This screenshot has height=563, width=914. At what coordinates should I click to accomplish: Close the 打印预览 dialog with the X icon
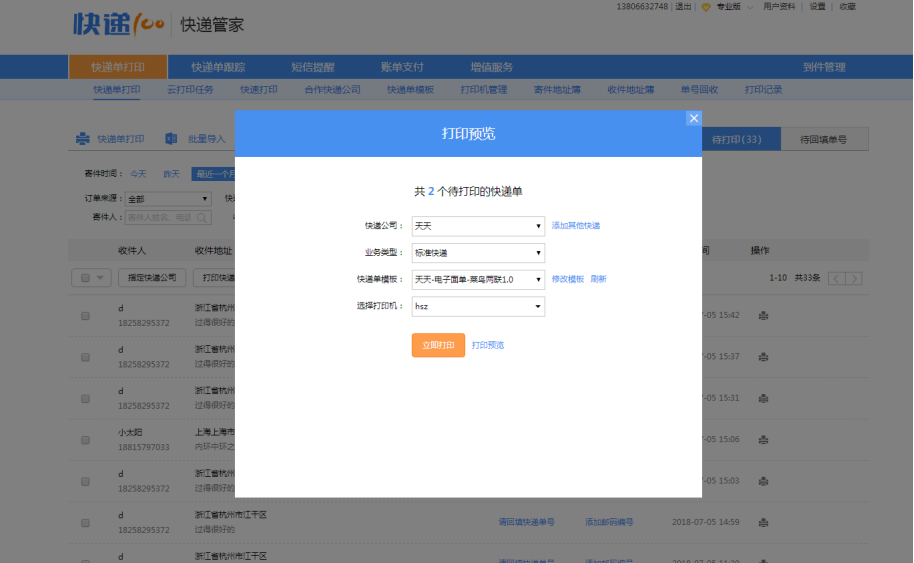pos(693,118)
